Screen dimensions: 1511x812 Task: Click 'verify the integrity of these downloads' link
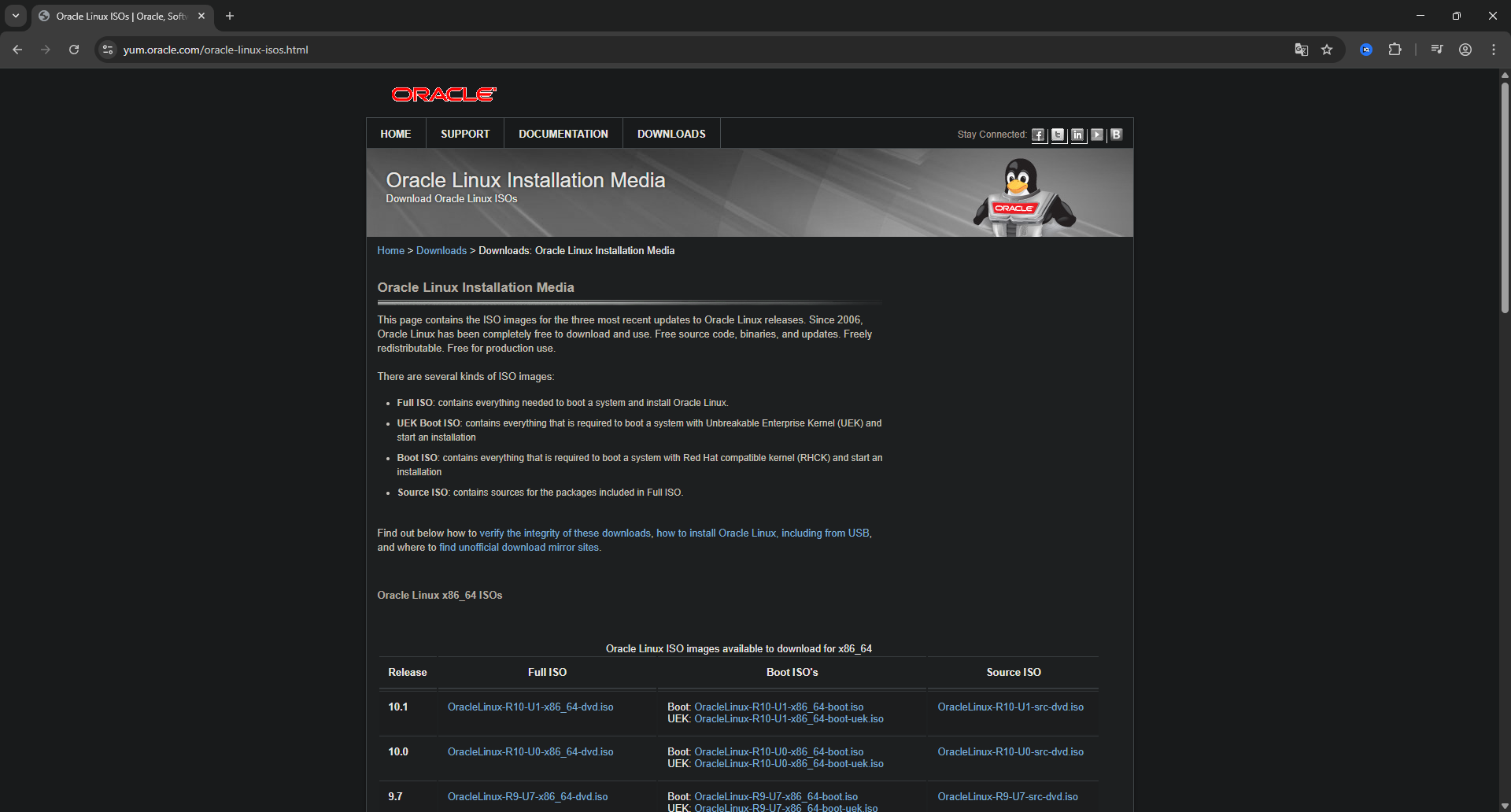click(x=565, y=533)
